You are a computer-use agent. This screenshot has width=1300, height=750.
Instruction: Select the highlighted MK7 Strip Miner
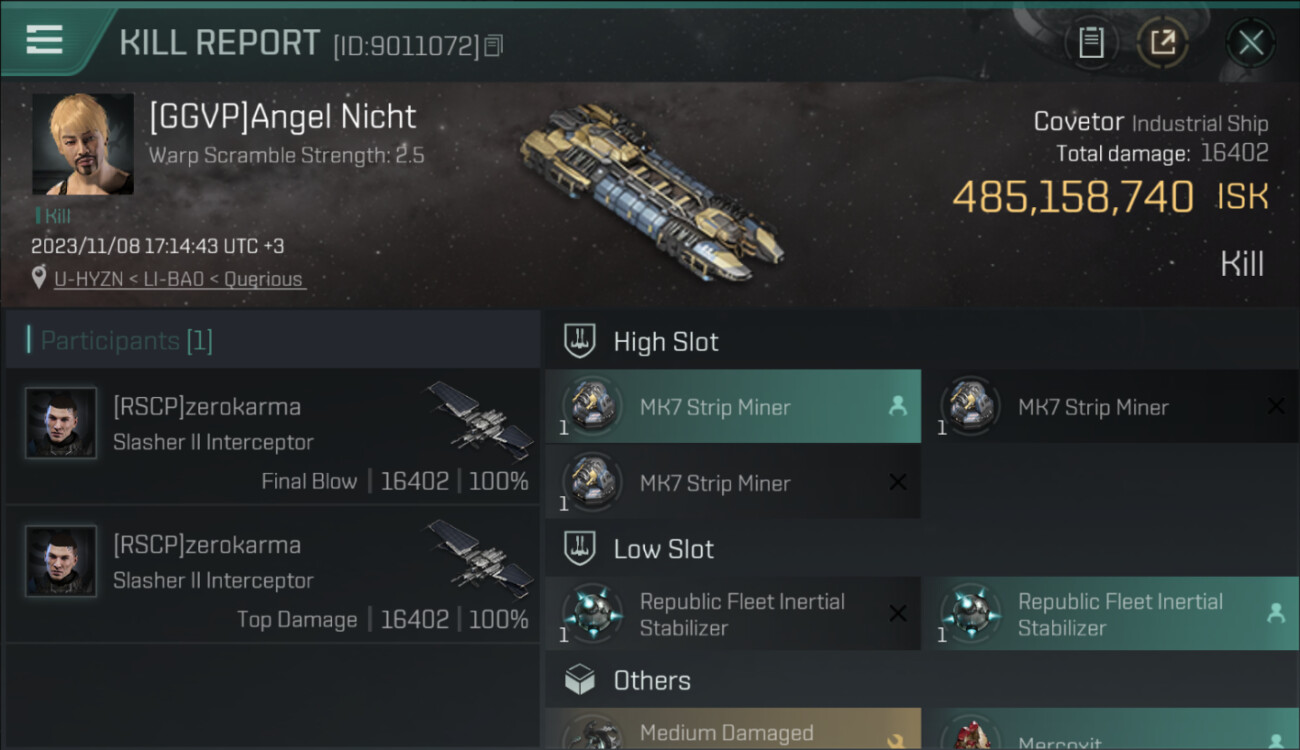(x=732, y=407)
